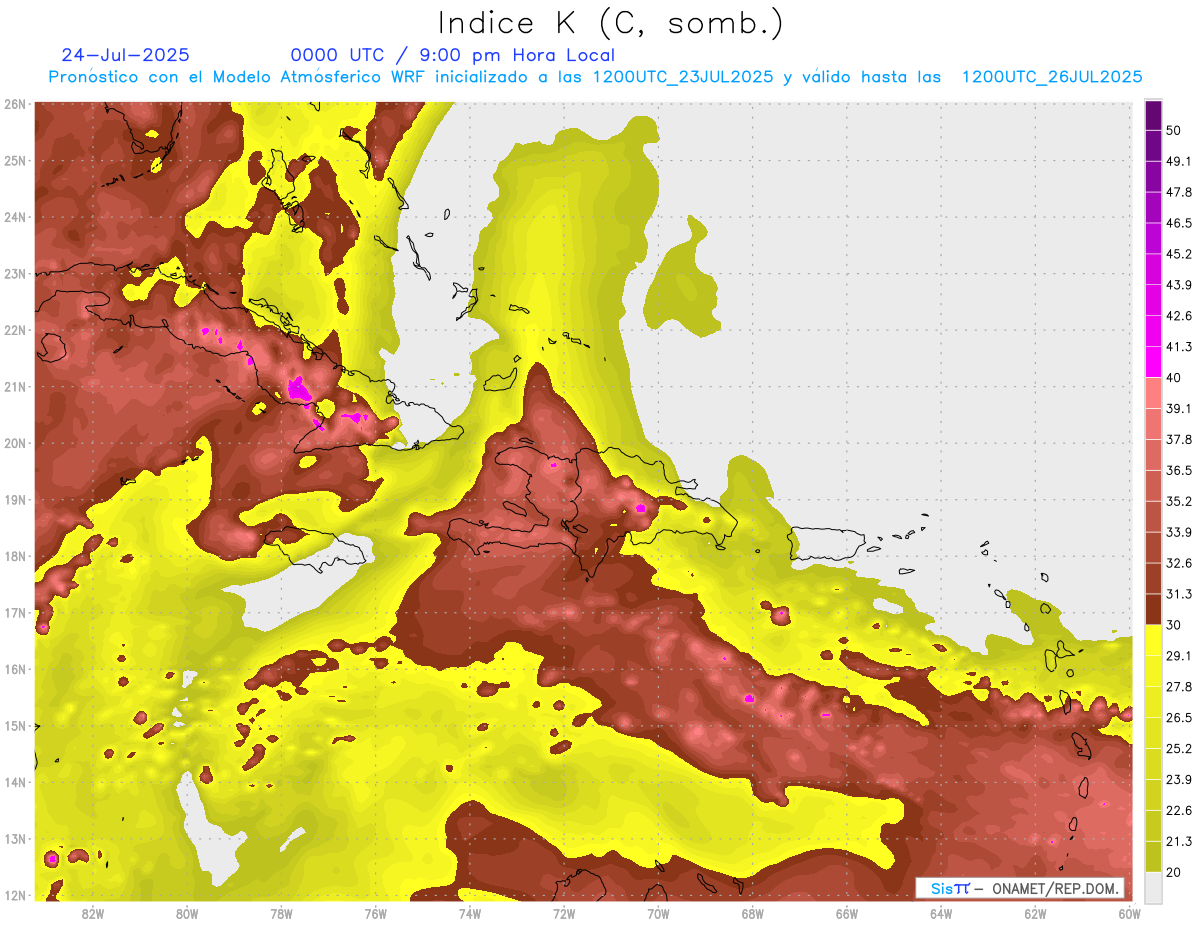Click legend value "36.5"
Viewport: 1200px width, 927px height.
[x=1179, y=470]
